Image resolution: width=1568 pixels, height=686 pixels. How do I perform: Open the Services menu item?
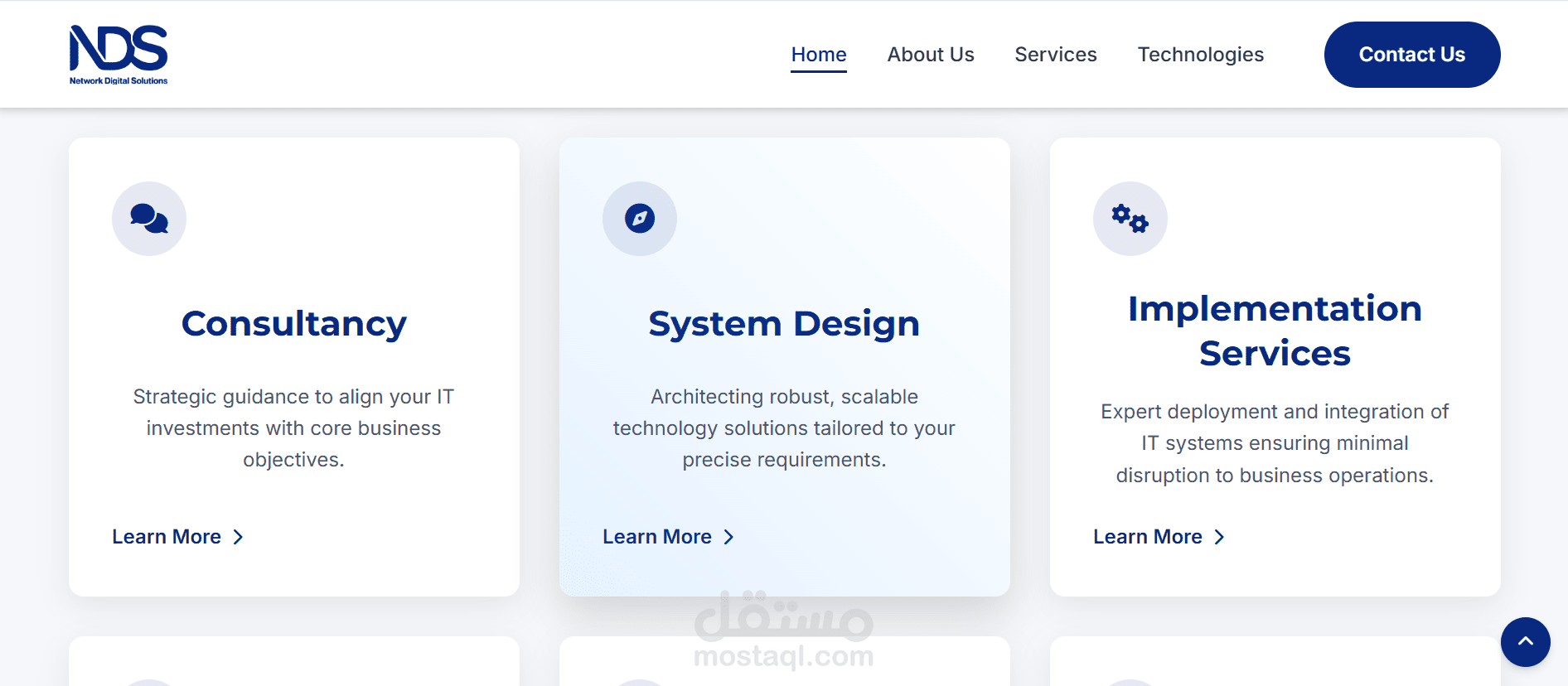[1056, 55]
